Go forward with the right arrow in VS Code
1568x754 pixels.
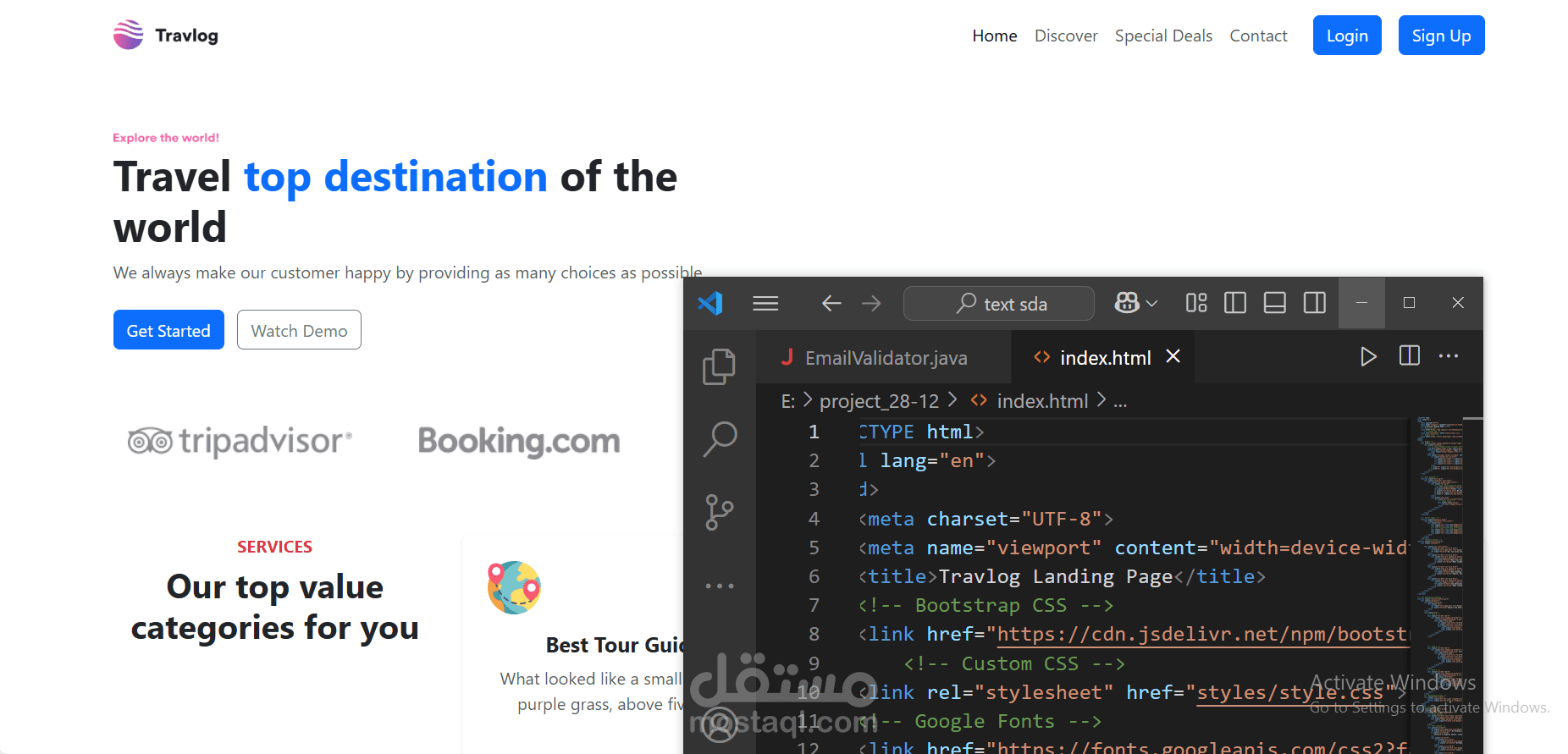point(871,303)
